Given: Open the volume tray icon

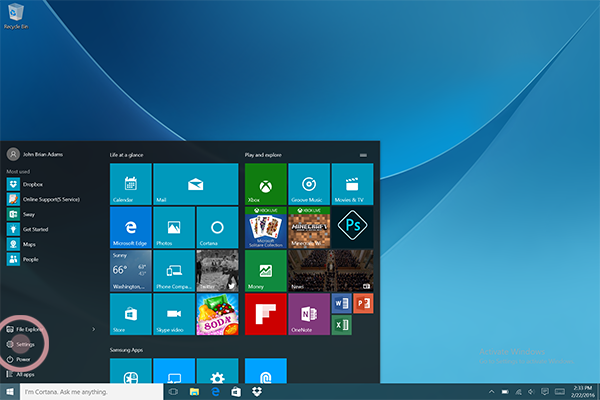Looking at the screenshot, I should (x=531, y=392).
